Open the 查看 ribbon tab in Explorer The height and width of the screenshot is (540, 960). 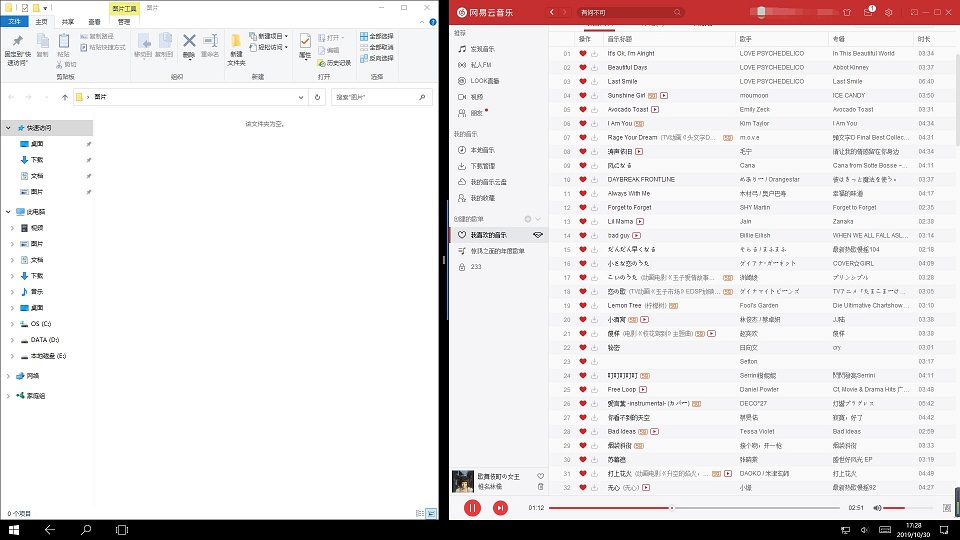coord(94,21)
